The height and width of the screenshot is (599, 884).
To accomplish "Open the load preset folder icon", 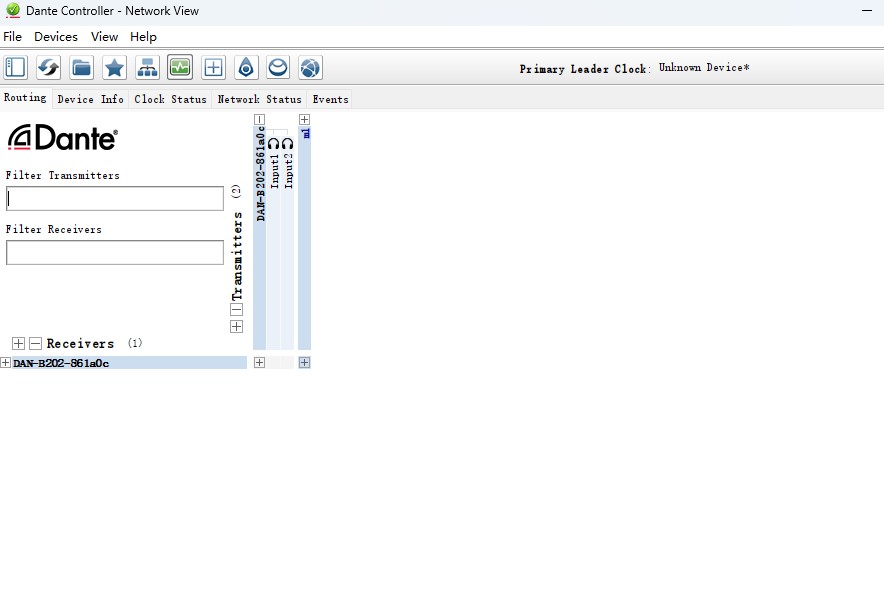I will coord(82,68).
